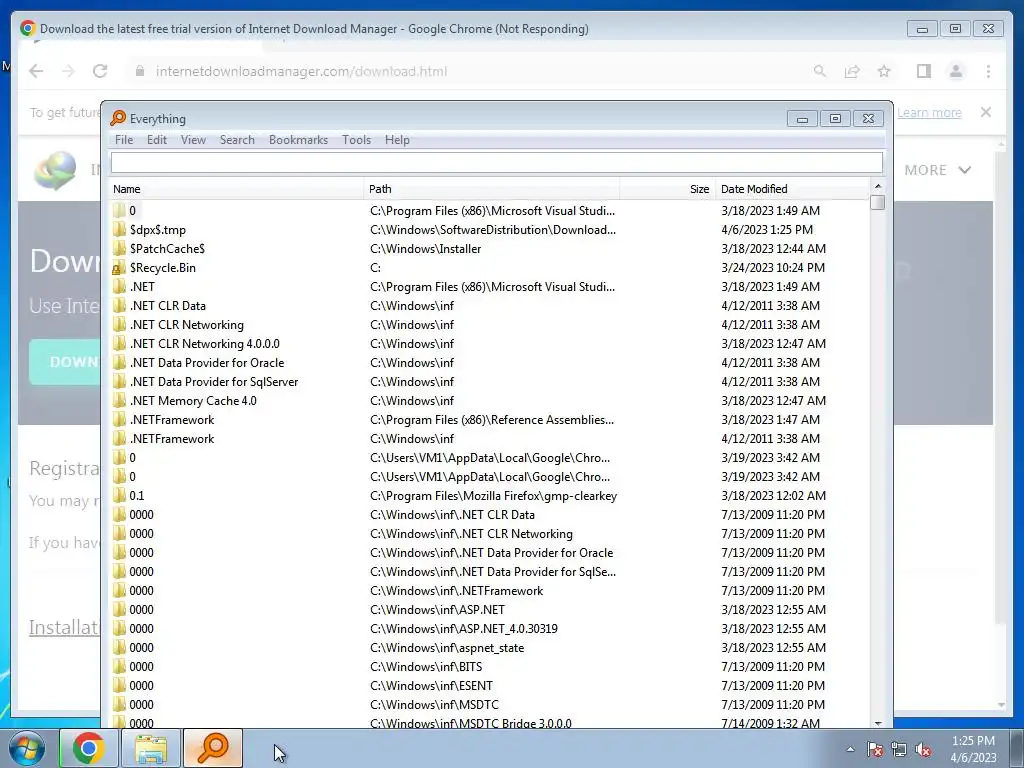This screenshot has width=1024, height=768.
Task: Select 0000 row with path C:\Windows\inf\MSDTC
Action: tap(141, 704)
